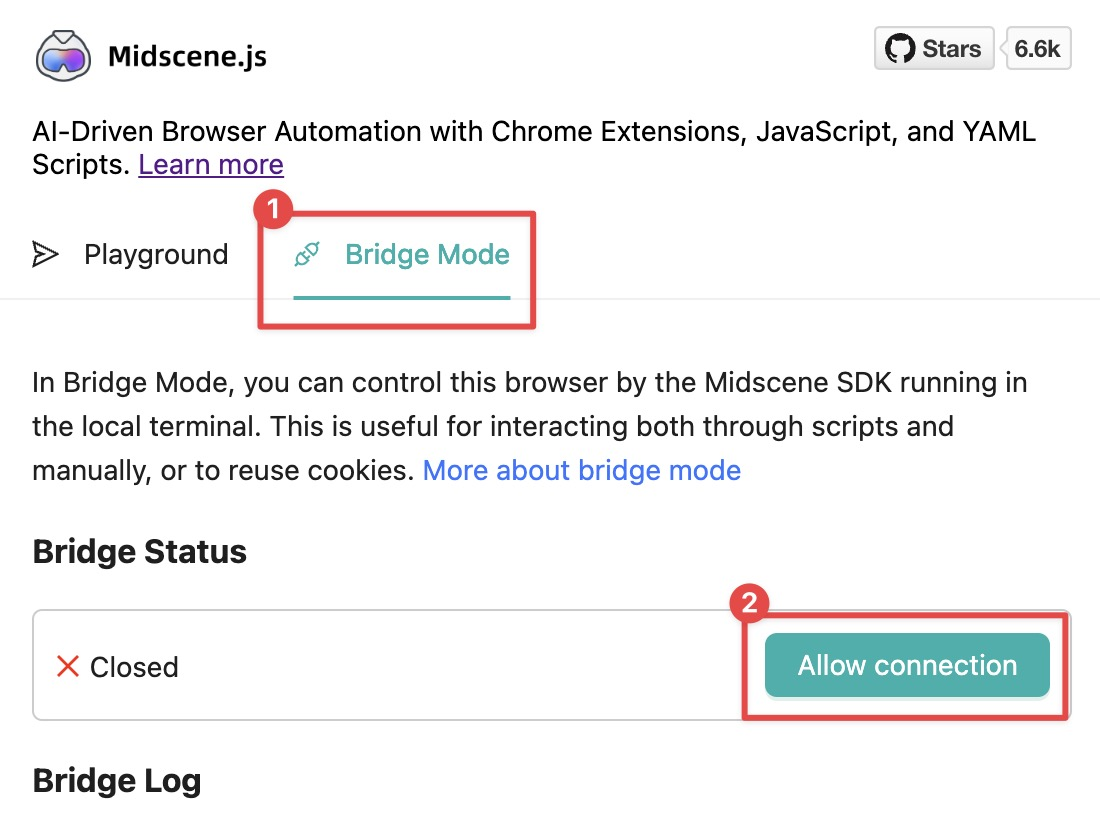Click the Bridge Mode plug icon
1100x838 pixels.
pos(307,255)
